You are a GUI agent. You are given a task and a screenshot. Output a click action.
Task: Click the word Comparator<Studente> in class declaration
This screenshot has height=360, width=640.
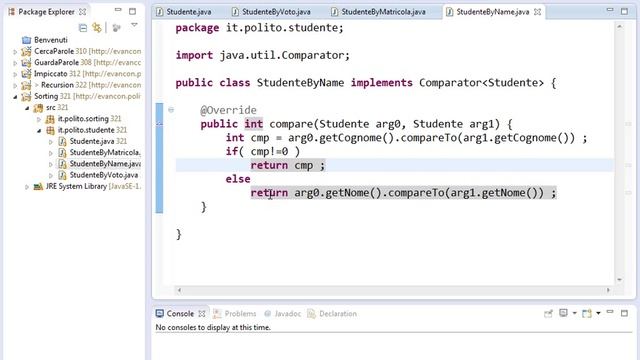click(481, 83)
